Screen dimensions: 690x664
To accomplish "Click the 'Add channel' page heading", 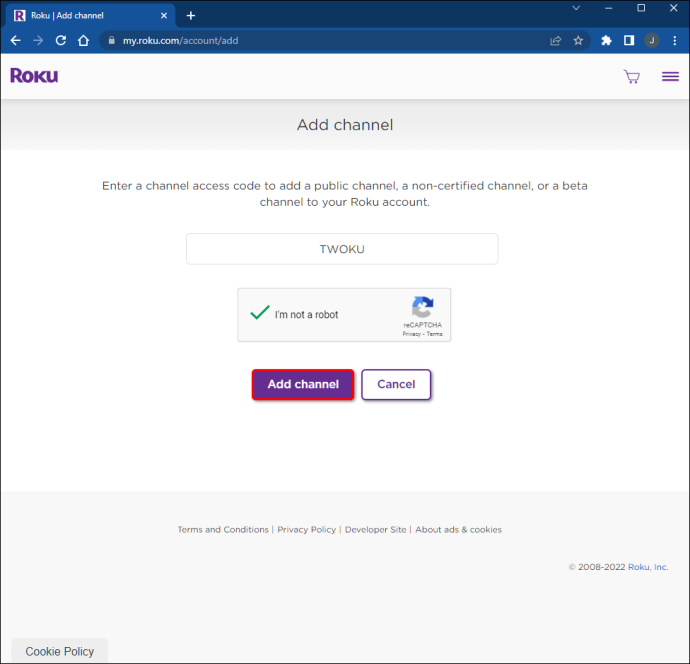I will (x=345, y=125).
